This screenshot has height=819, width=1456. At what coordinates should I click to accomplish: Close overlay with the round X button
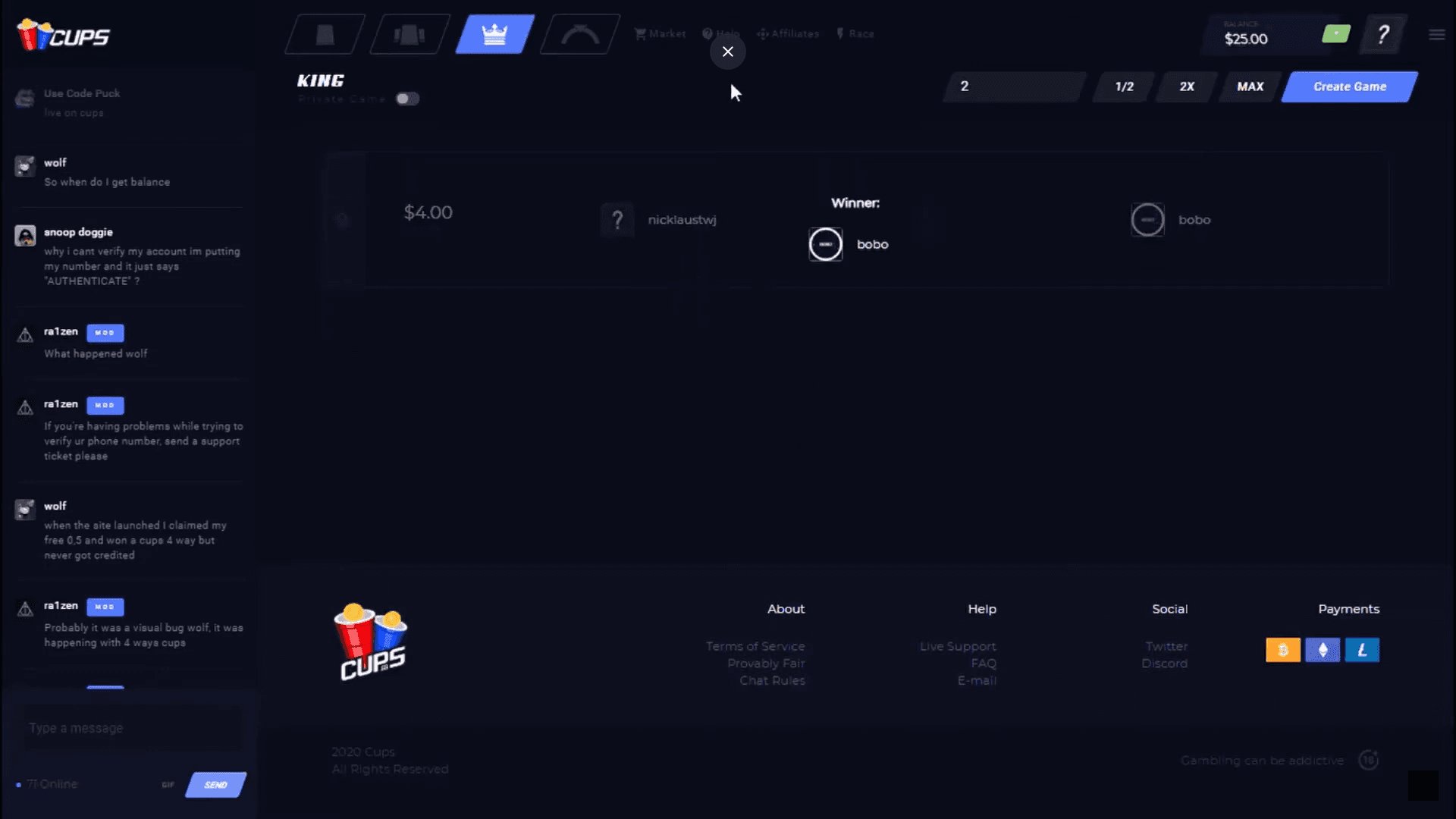(727, 52)
